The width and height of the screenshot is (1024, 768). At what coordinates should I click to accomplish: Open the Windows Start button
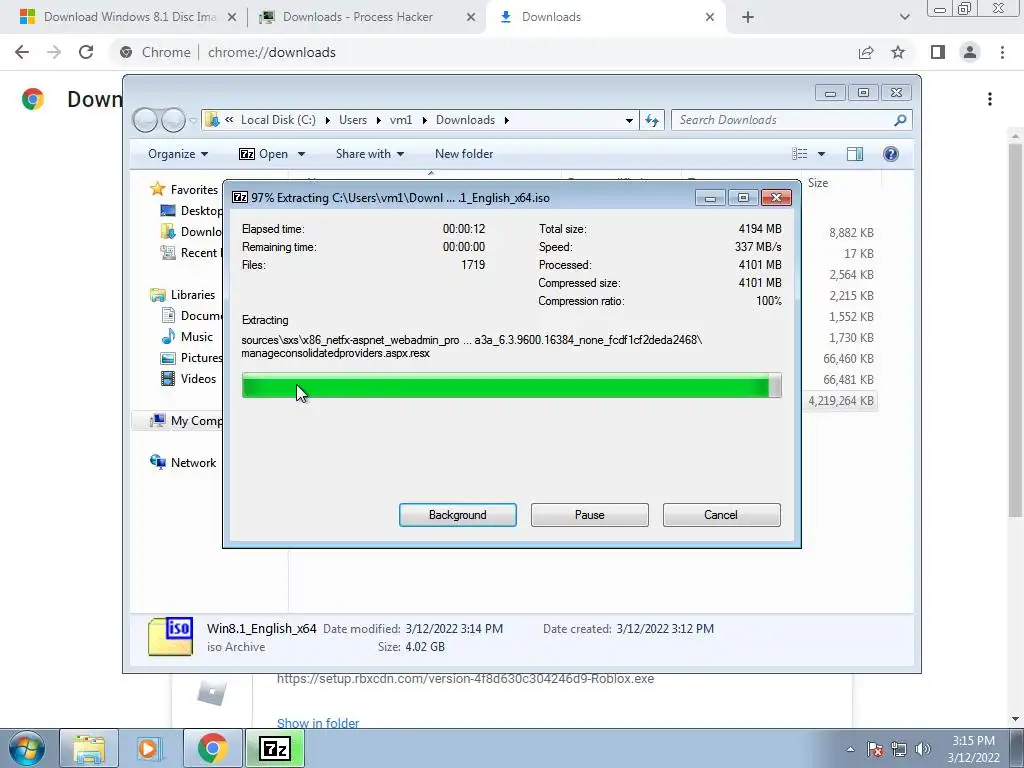pyautogui.click(x=27, y=748)
